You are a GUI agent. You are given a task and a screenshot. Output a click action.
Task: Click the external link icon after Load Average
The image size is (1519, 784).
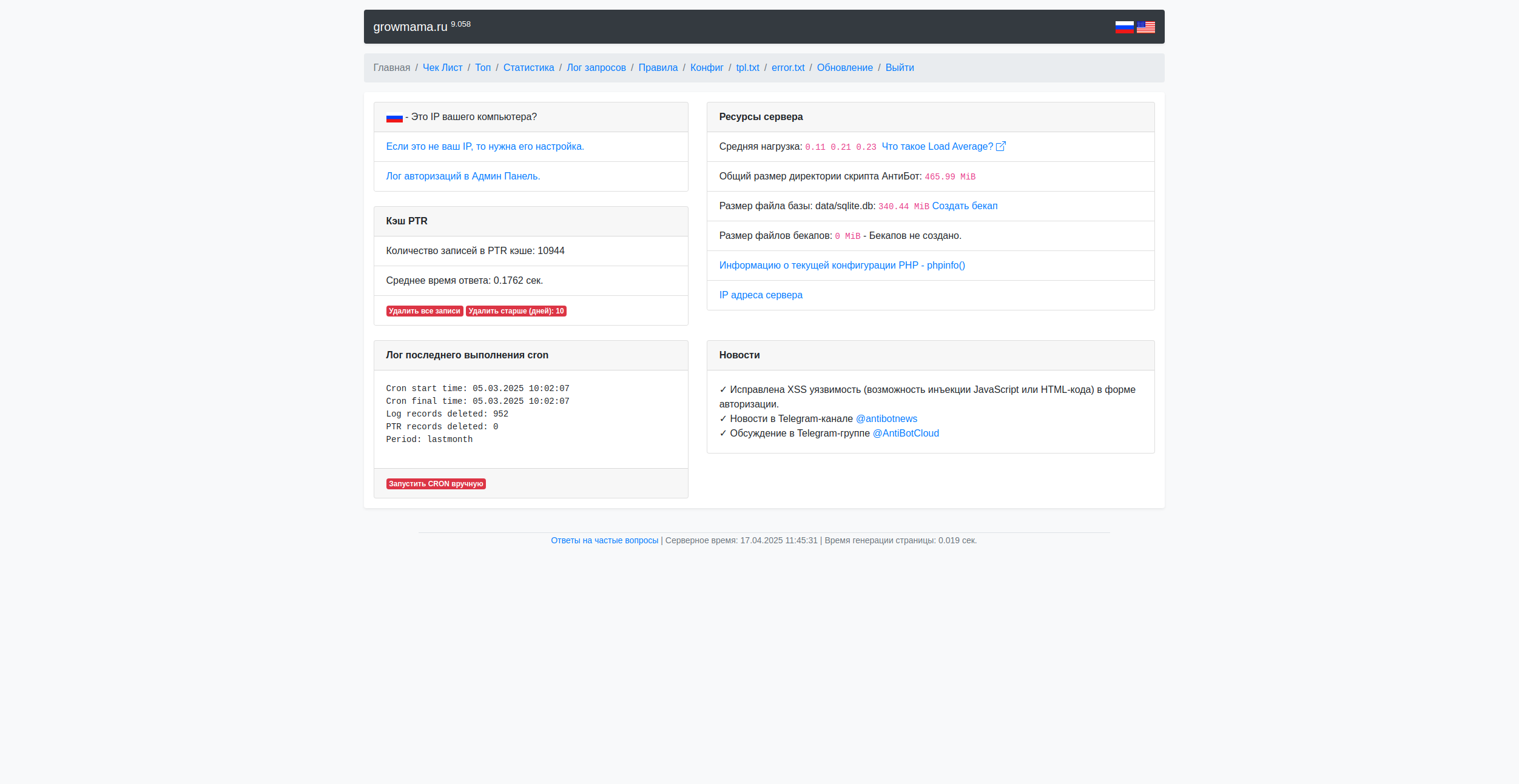[1001, 146]
